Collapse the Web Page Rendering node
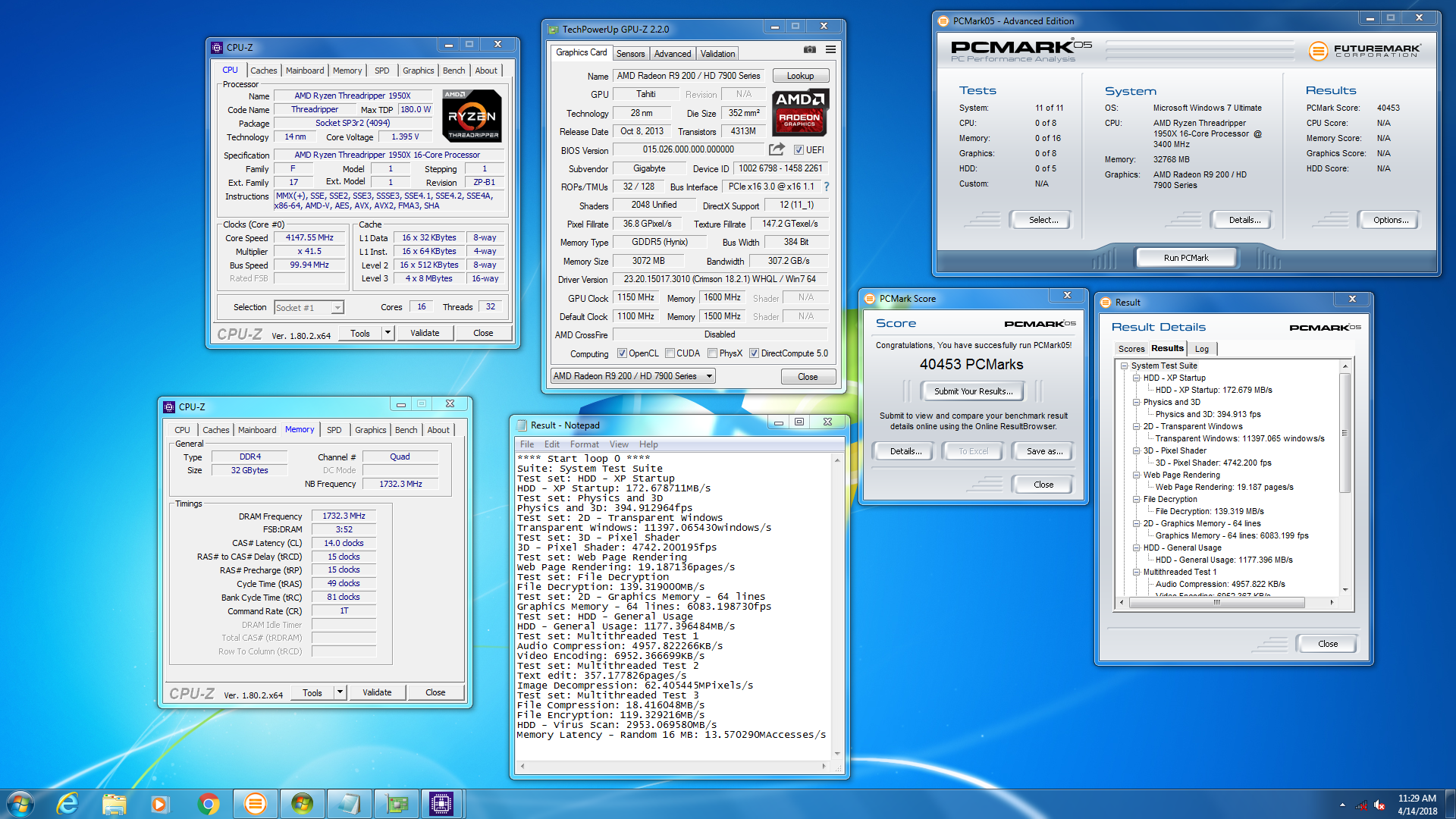The height and width of the screenshot is (819, 1456). click(1137, 475)
